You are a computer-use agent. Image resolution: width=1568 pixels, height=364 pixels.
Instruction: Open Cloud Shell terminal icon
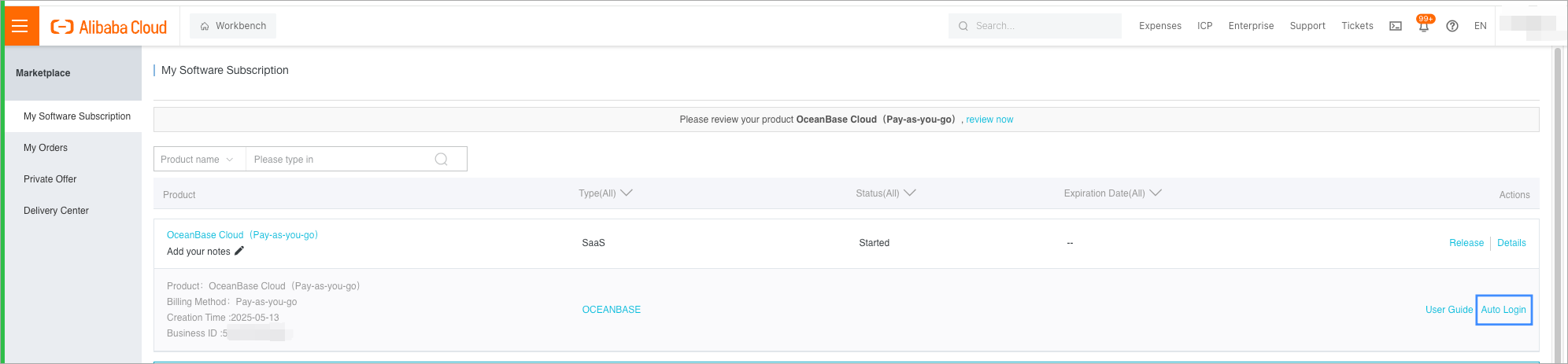tap(1396, 26)
